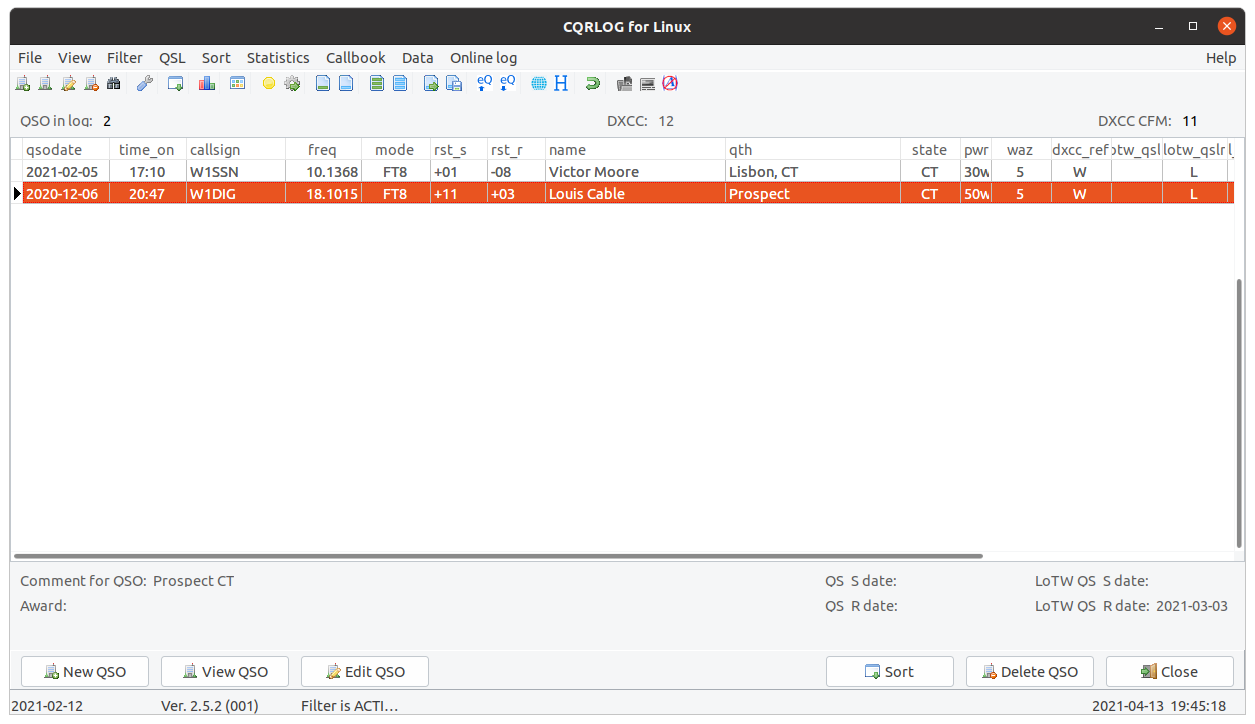Open the QSL menu
Viewport: 1255px width, 724px height.
[172, 58]
